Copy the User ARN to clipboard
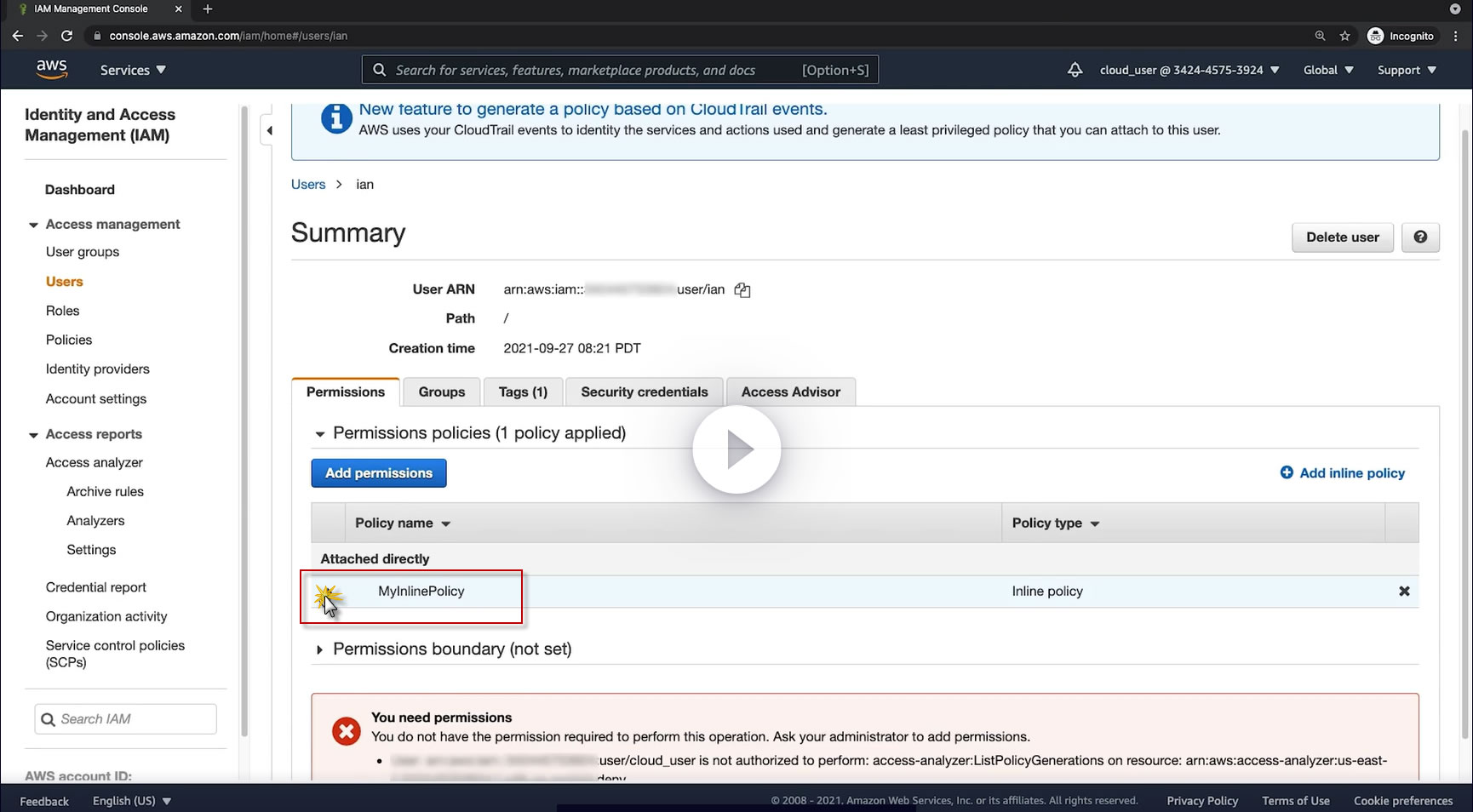This screenshot has width=1473, height=812. tap(742, 290)
